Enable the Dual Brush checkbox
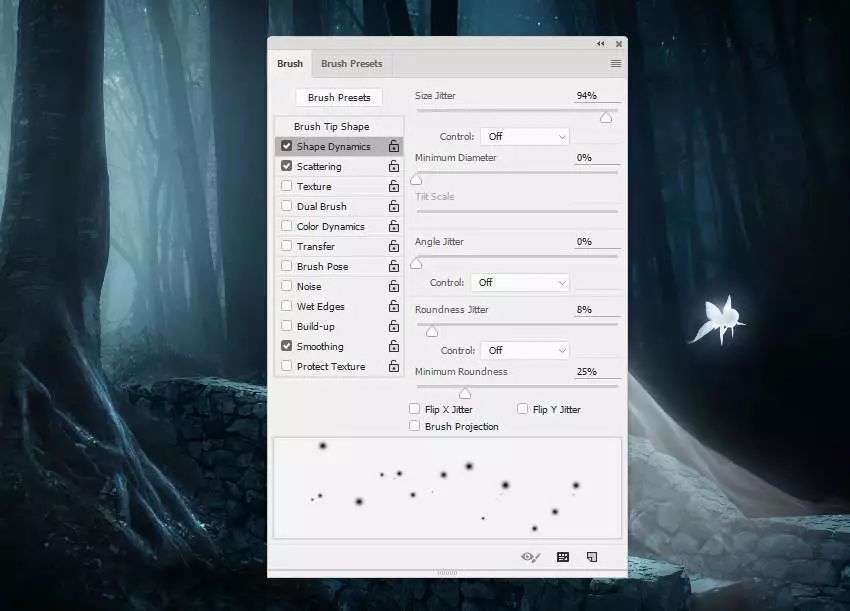Image resolution: width=850 pixels, height=611 pixels. point(287,206)
